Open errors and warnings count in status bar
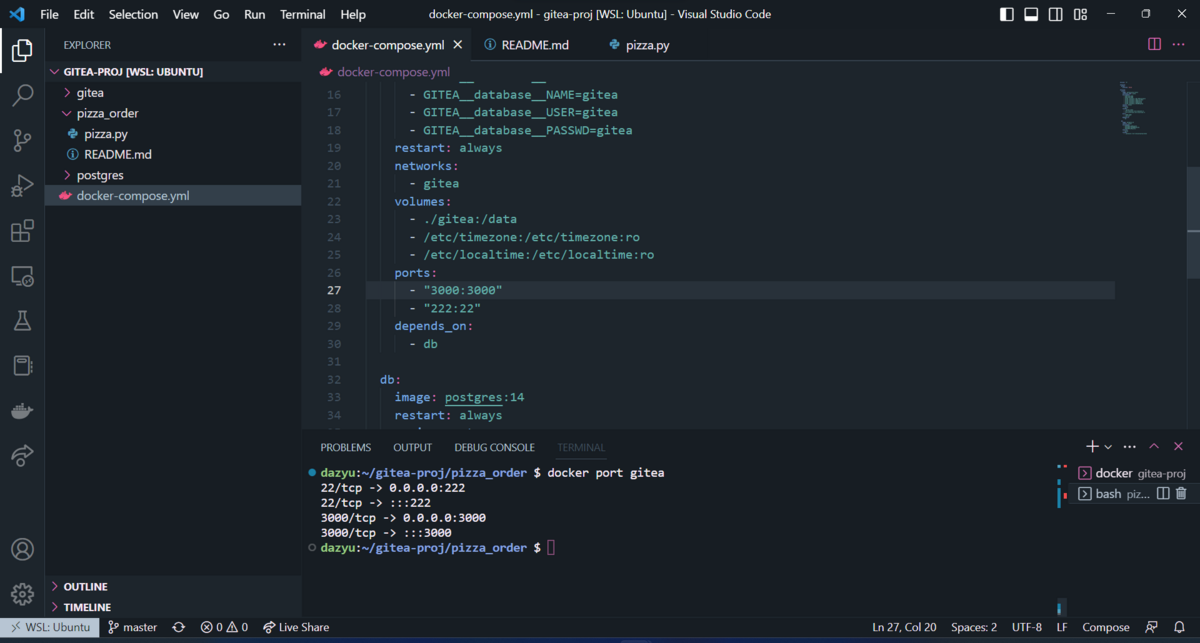 point(224,627)
